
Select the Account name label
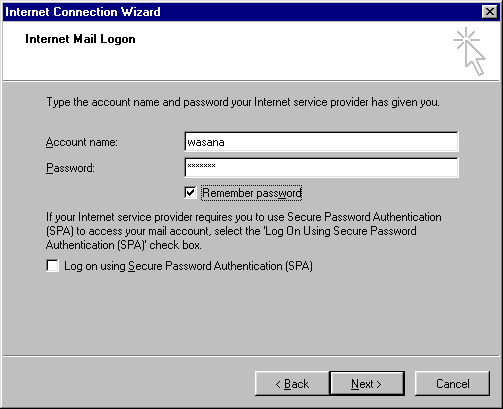click(82, 142)
